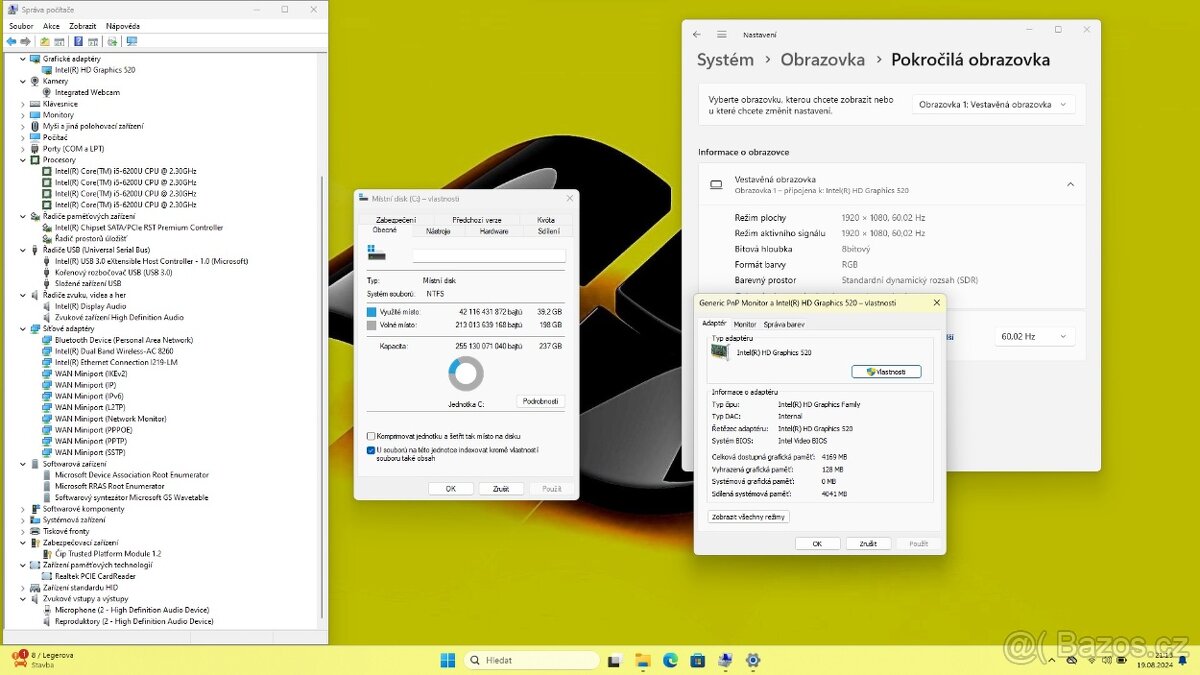Viewport: 1200px width, 675px height.
Task: Click the Podrobnosti button in disk properties
Action: [539, 401]
